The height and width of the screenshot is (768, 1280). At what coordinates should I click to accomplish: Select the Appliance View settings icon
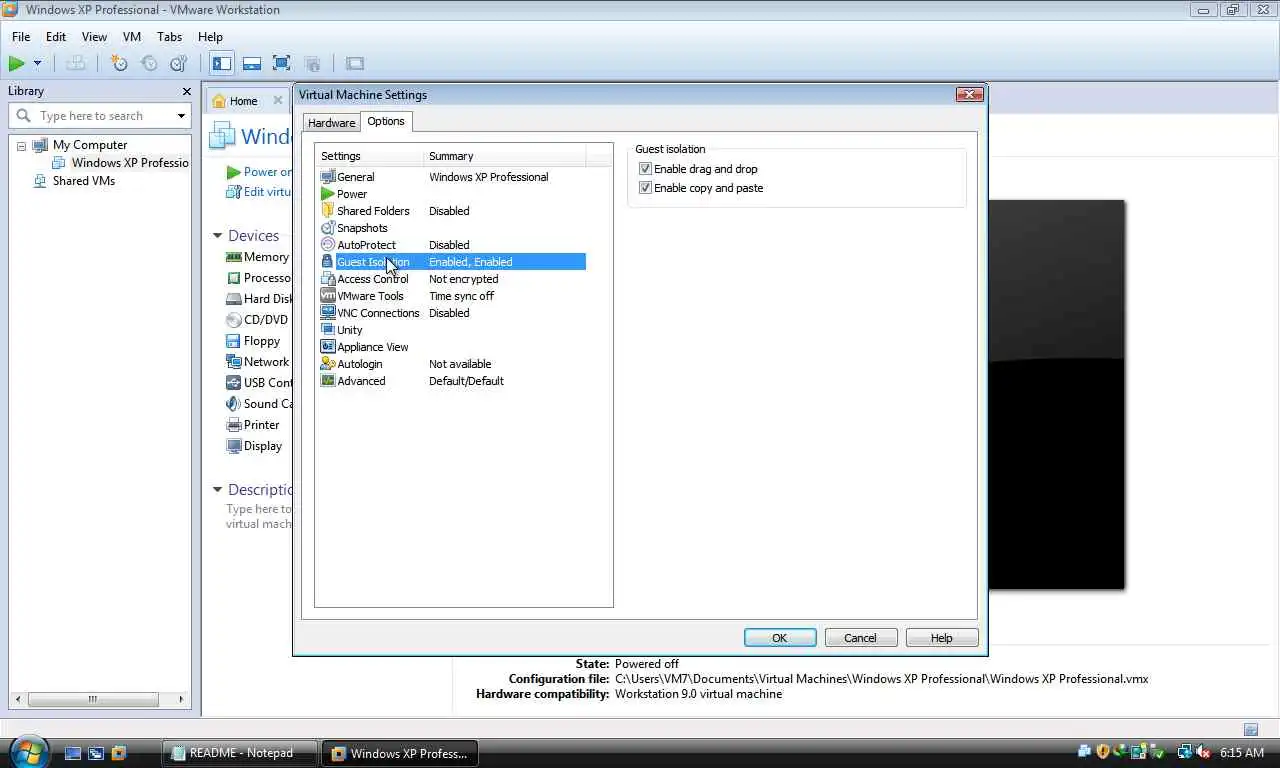pyautogui.click(x=328, y=347)
